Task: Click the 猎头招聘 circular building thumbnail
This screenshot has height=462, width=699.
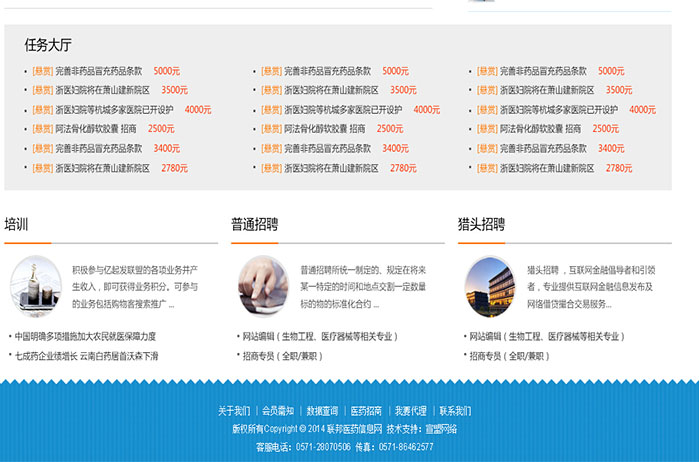Action: coord(489,287)
